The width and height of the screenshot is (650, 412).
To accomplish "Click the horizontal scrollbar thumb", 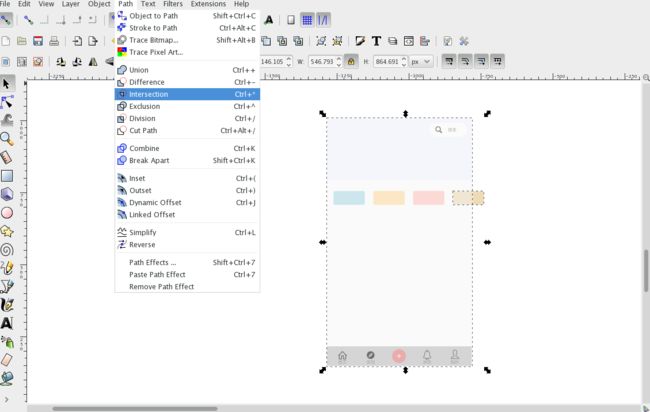I will point(135,409).
